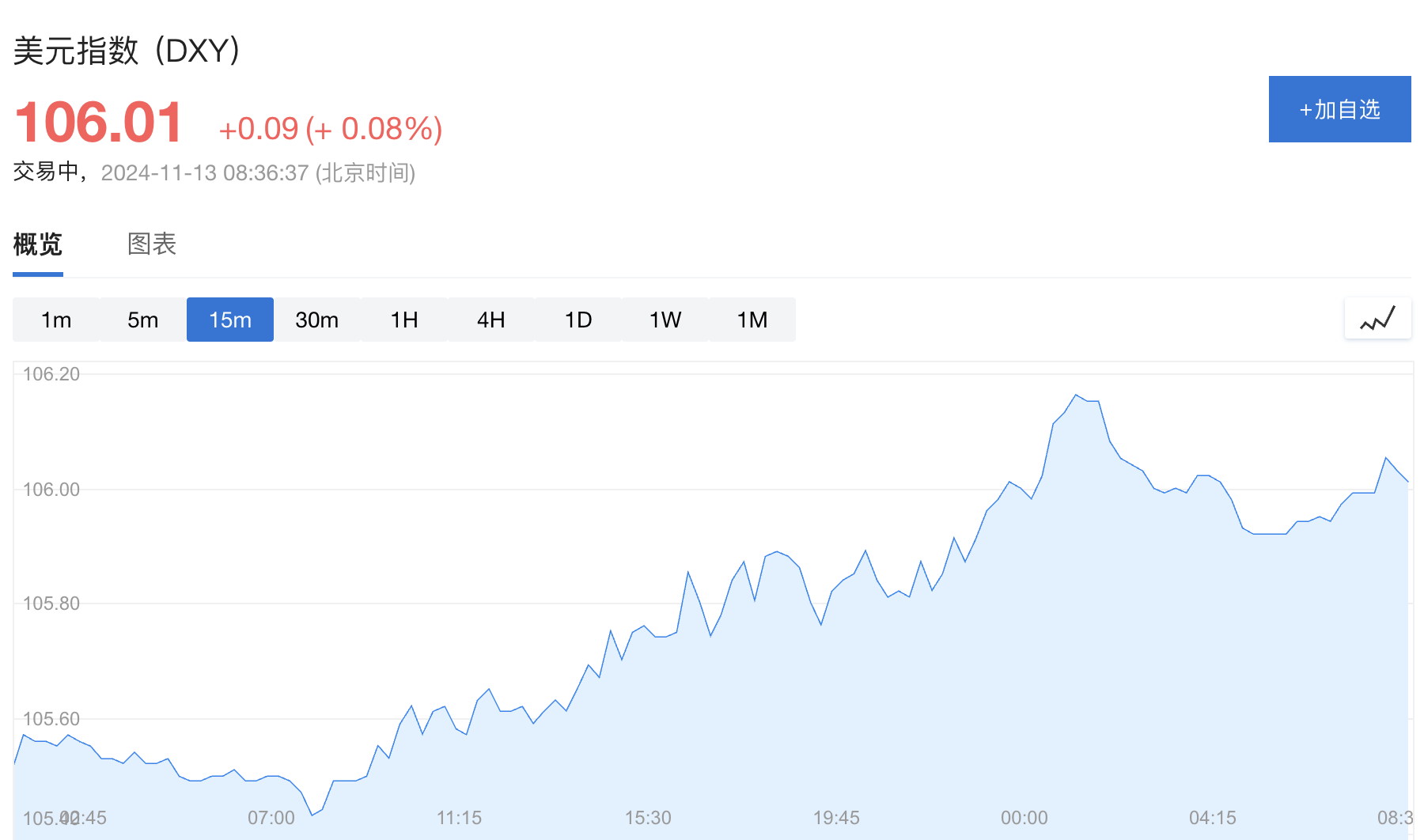Screen dimensions: 1424x840
Task: Click the 11:15 time axis label
Action: [460, 818]
